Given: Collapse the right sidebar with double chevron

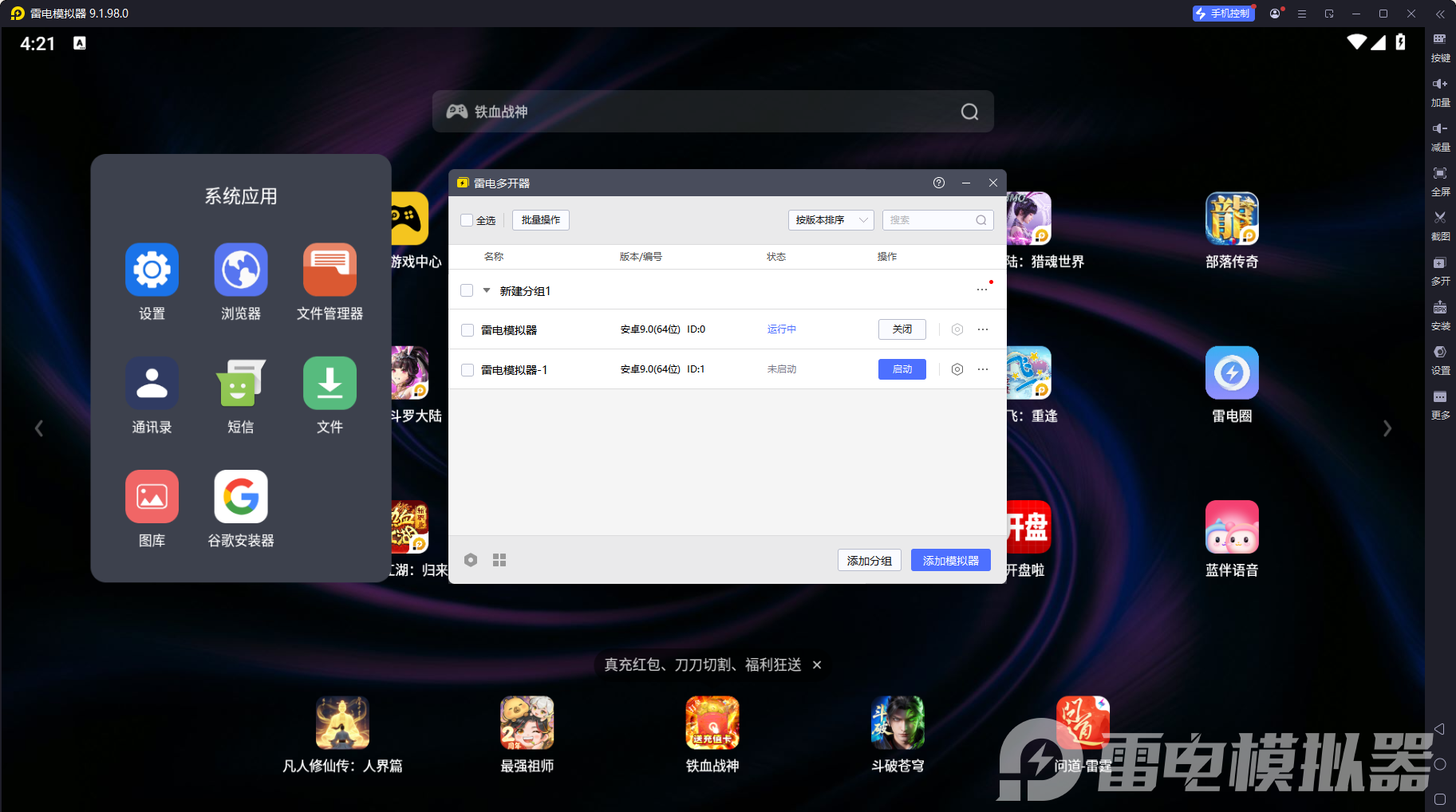Looking at the screenshot, I should click(1440, 14).
